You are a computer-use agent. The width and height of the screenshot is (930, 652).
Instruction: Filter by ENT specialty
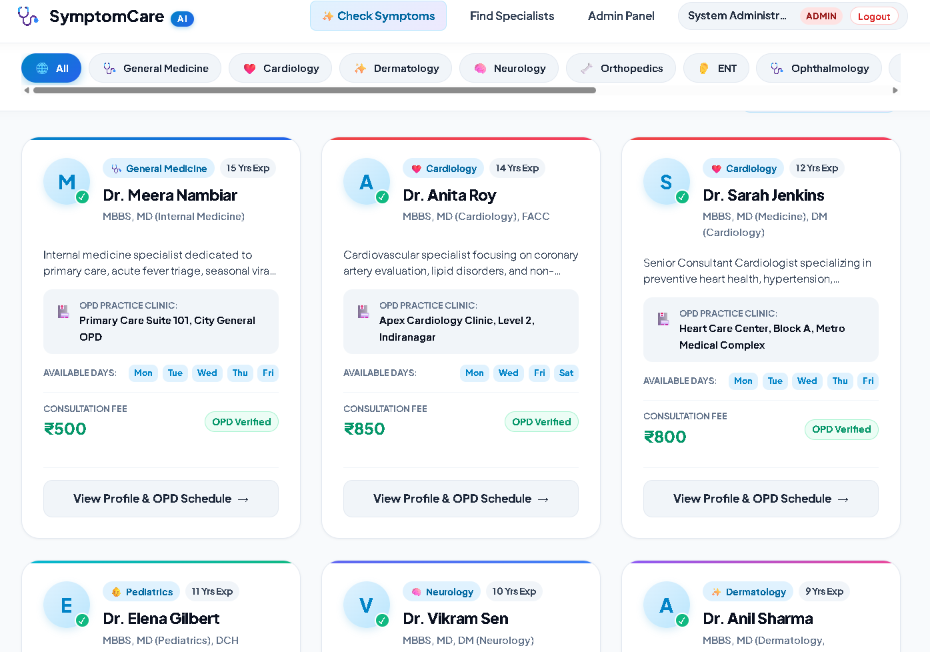(x=716, y=68)
